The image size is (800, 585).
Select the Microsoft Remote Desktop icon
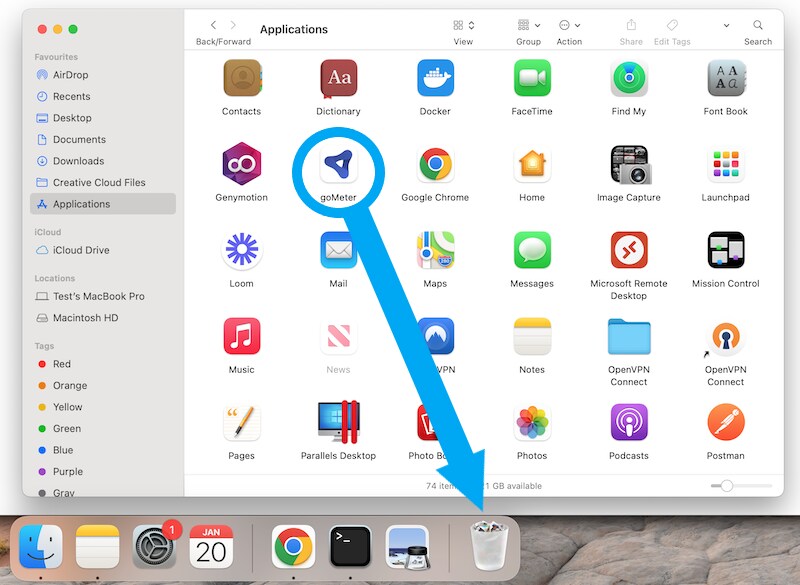[x=629, y=250]
